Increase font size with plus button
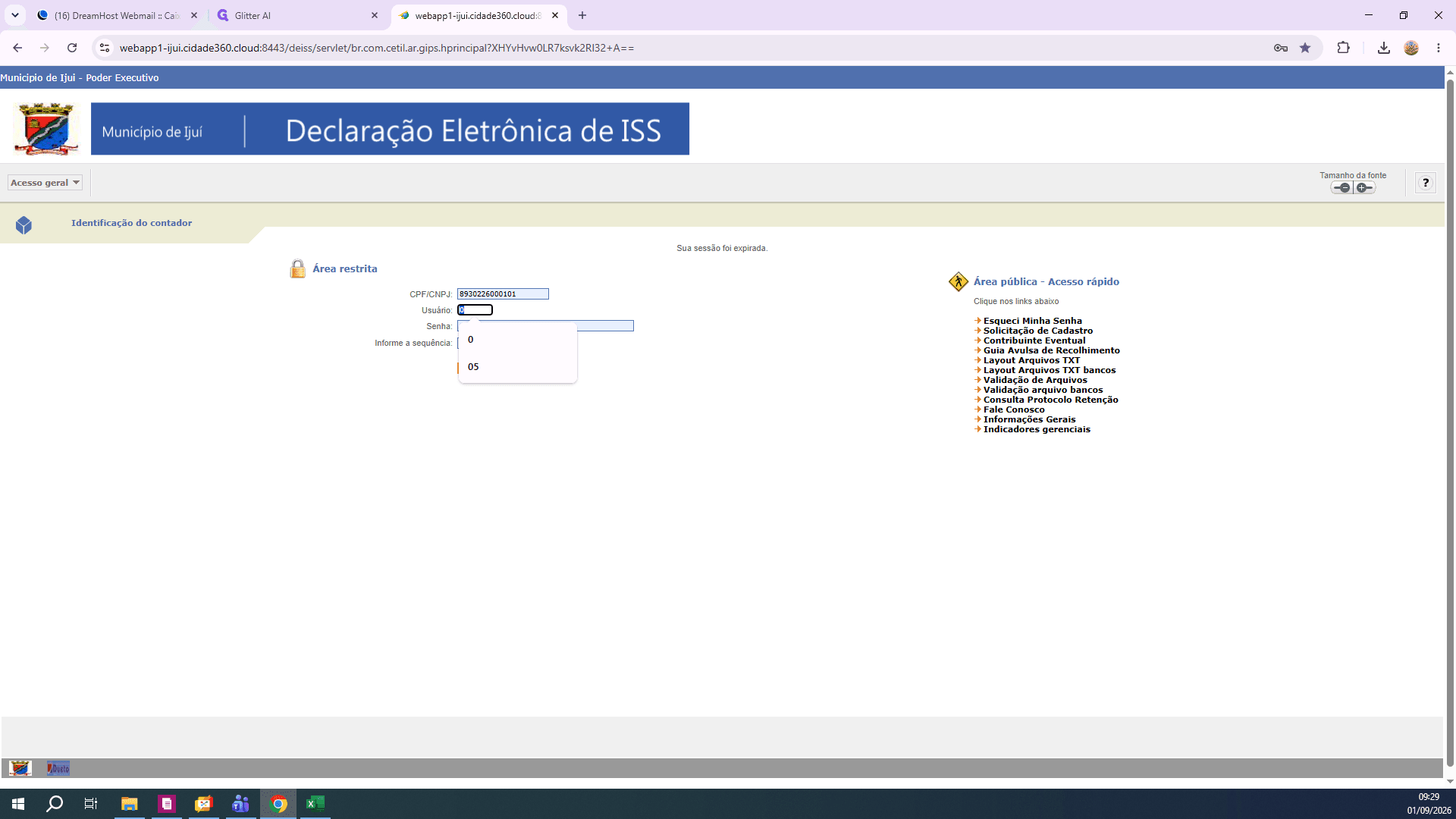 tap(1364, 188)
